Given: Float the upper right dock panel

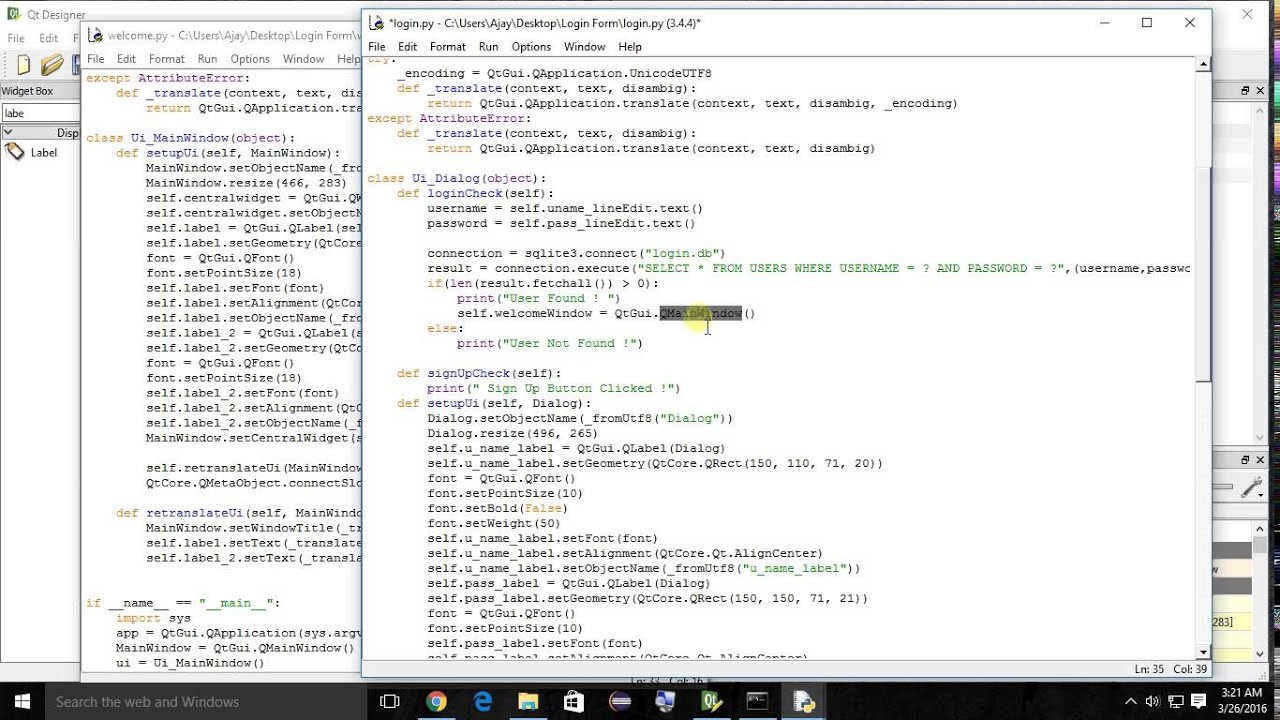Looking at the screenshot, I should tap(1245, 90).
